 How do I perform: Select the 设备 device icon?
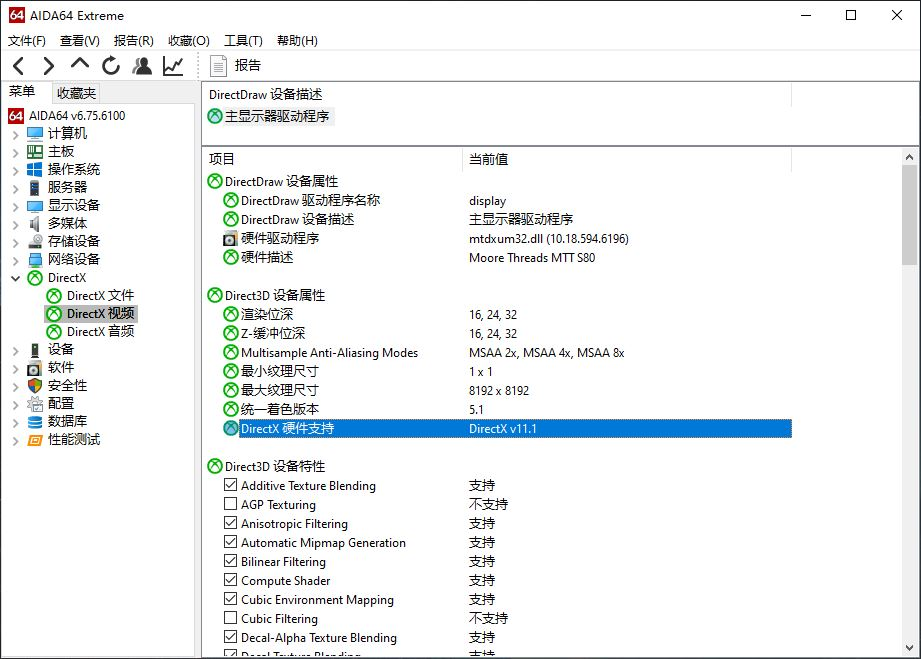pyautogui.click(x=35, y=350)
